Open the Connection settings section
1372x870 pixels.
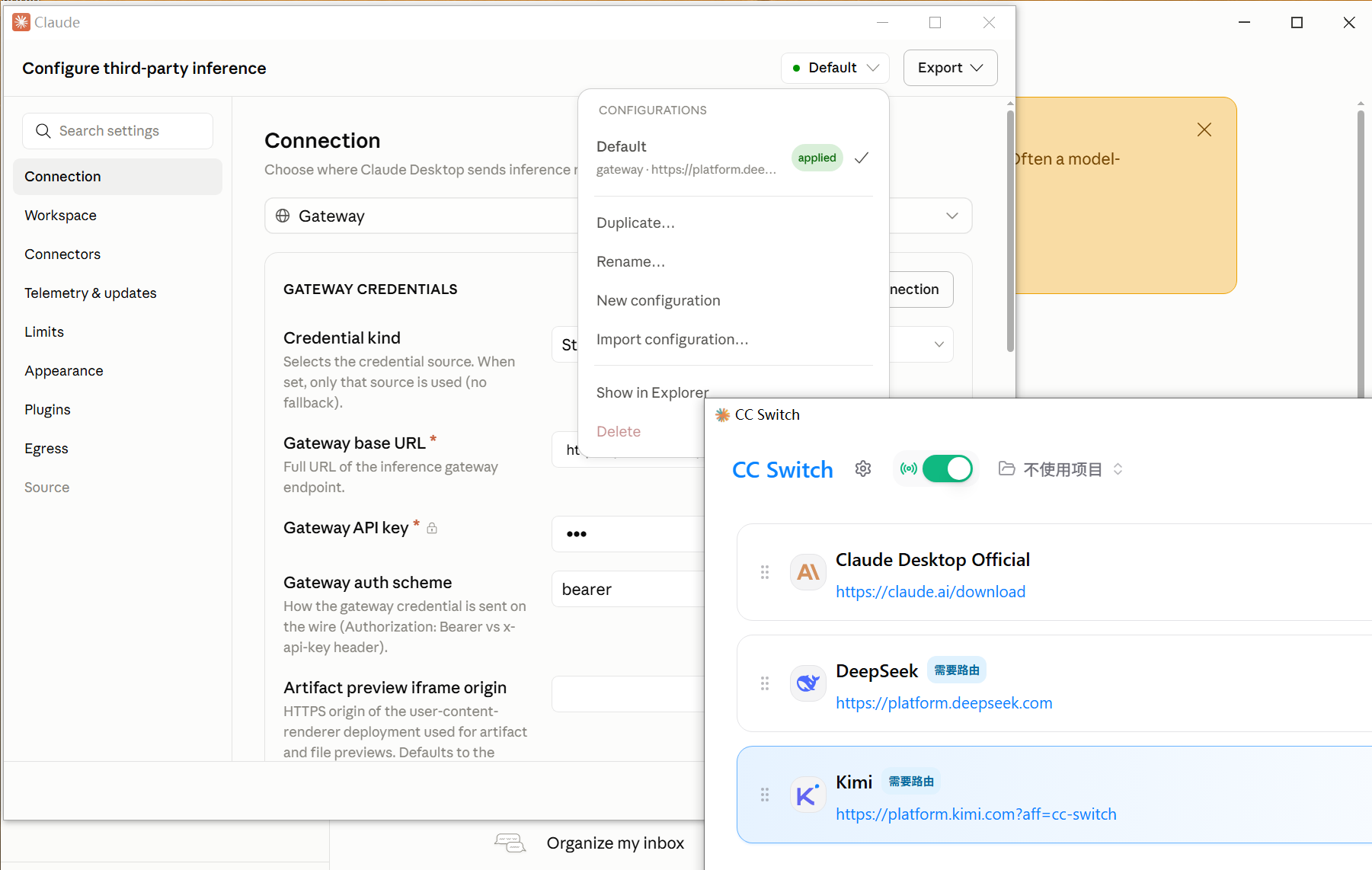117,177
